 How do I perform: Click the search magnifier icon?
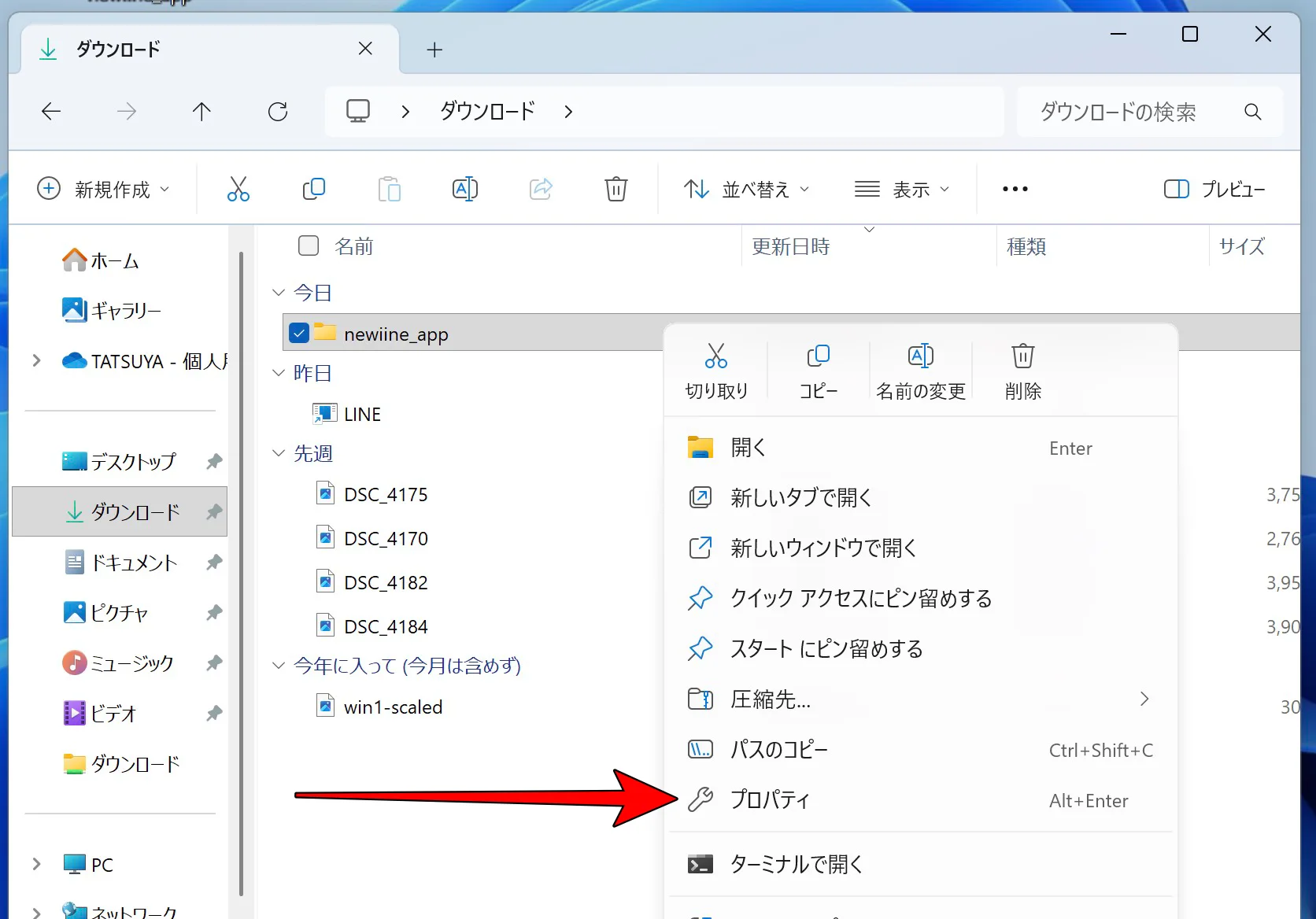point(1252,112)
